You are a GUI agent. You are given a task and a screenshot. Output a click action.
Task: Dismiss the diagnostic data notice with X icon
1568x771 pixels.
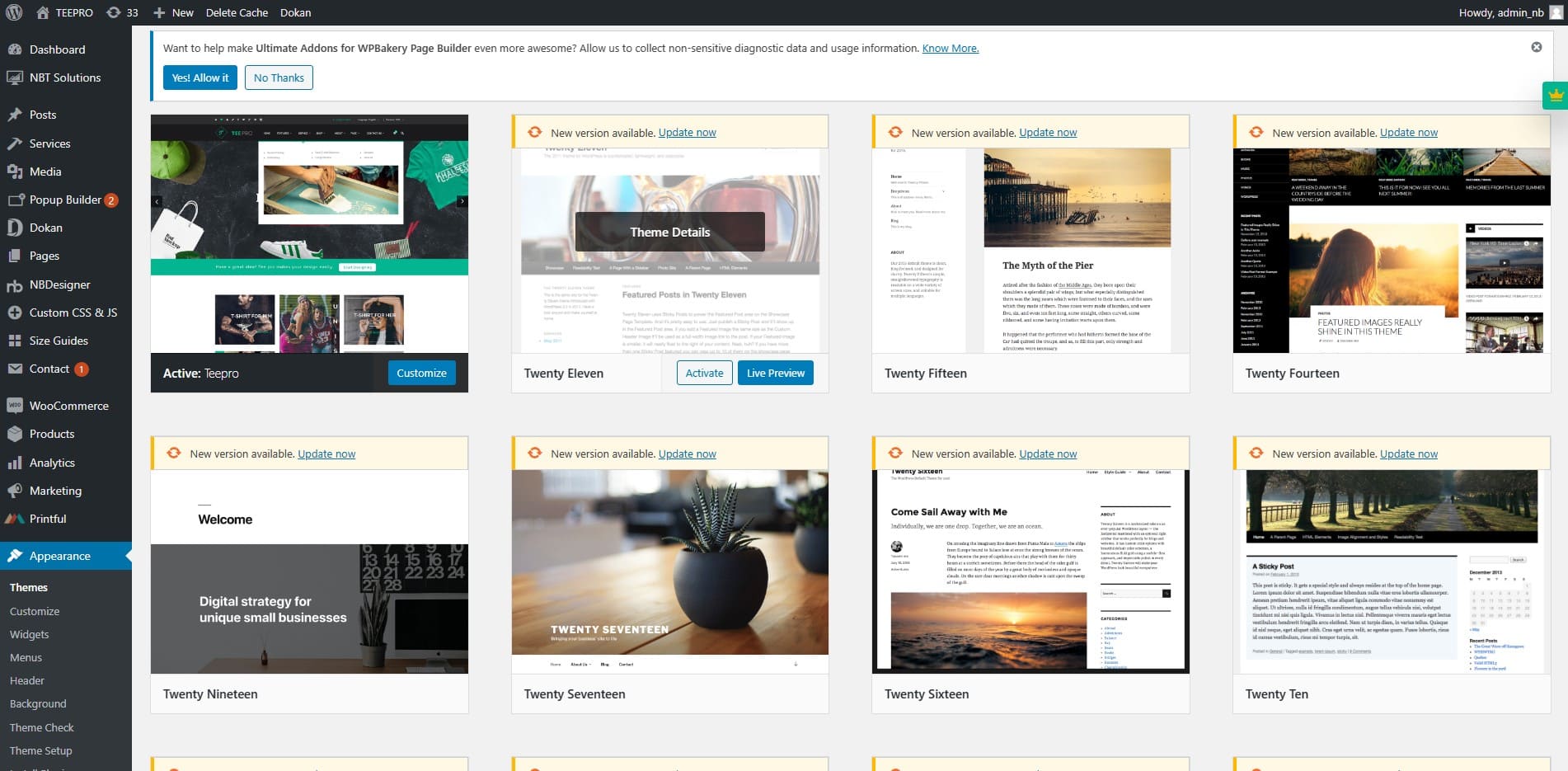point(1537,47)
